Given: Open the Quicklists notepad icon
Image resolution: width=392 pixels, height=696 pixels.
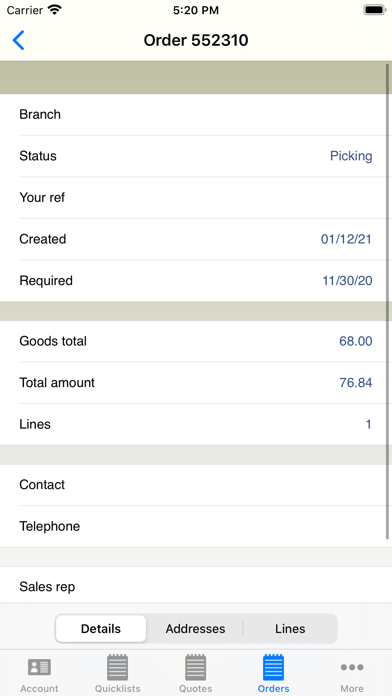Looking at the screenshot, I should (x=118, y=667).
